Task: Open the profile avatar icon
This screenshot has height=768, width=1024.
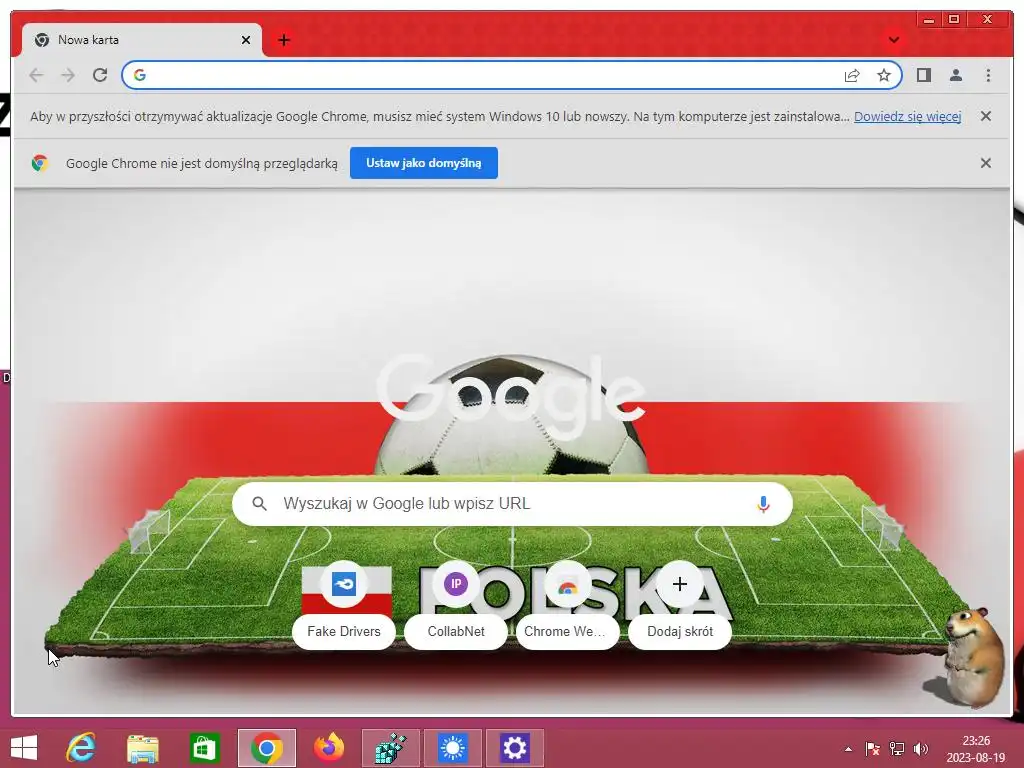Action: pyautogui.click(x=955, y=75)
